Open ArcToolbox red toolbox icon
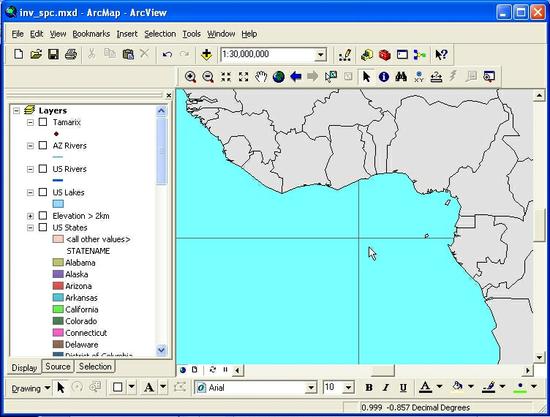550x417 pixels. 384,55
